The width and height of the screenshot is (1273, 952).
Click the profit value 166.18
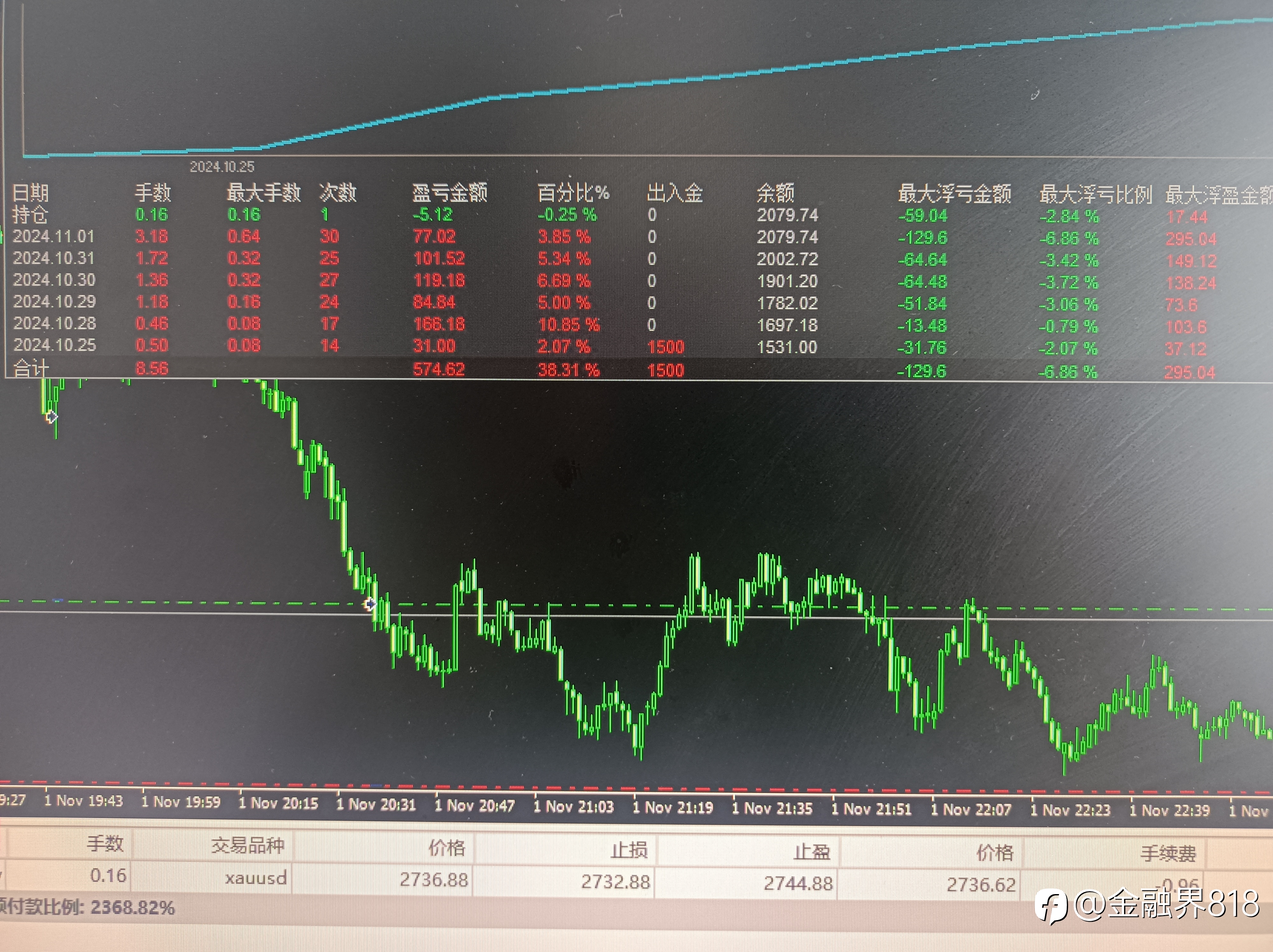click(439, 325)
